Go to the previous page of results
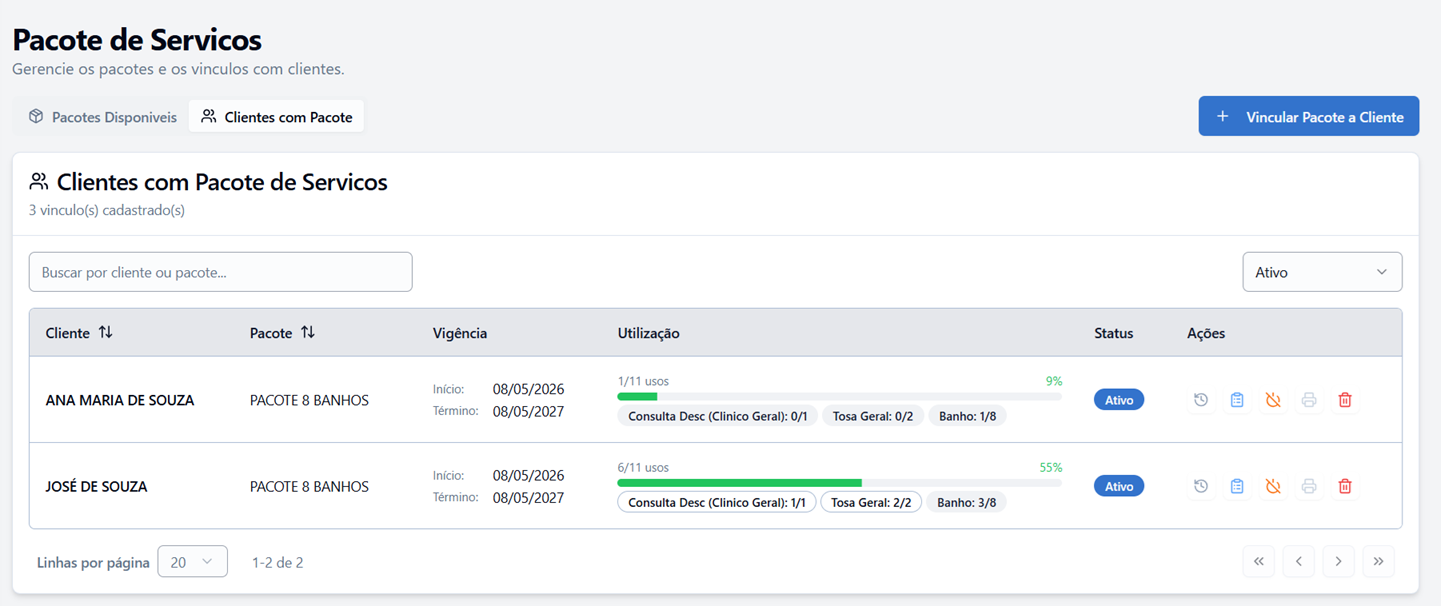Viewport: 1441px width, 606px height. (1299, 561)
